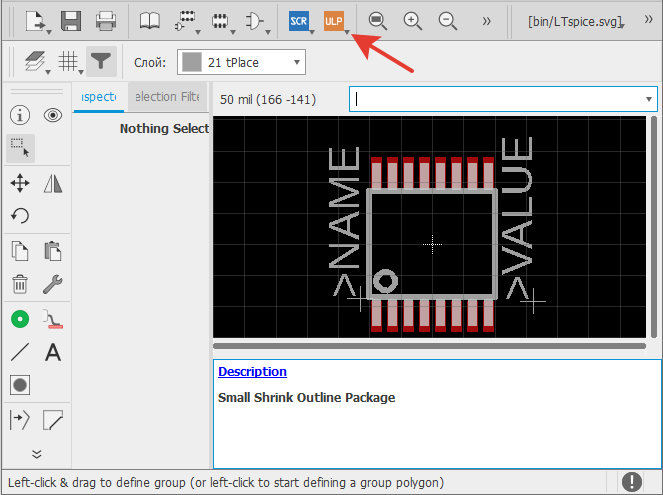Viewport: 663px width, 495px height.
Task: Click the >VALUE text on canvas
Action: [x=517, y=218]
